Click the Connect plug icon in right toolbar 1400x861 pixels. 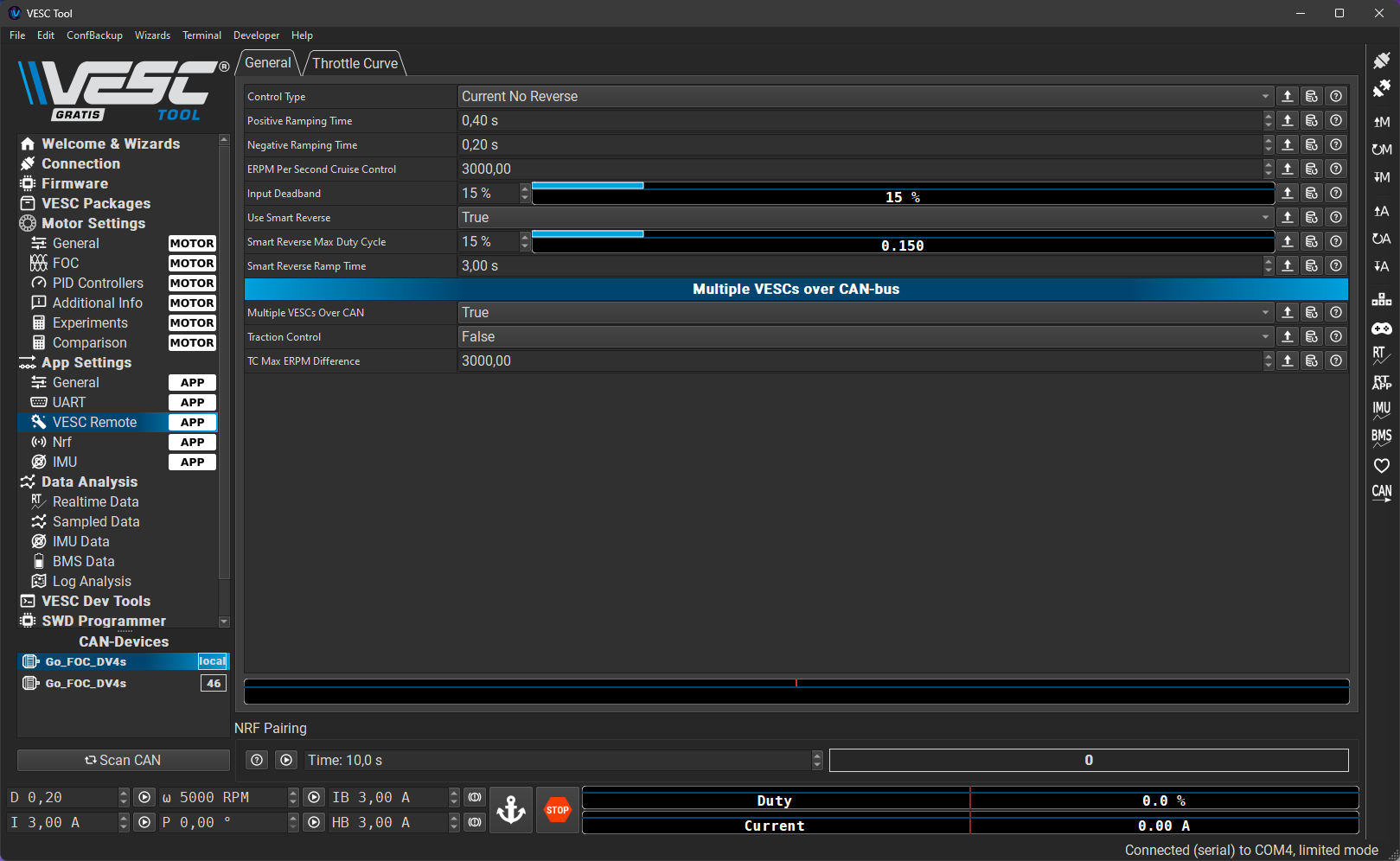coord(1381,61)
